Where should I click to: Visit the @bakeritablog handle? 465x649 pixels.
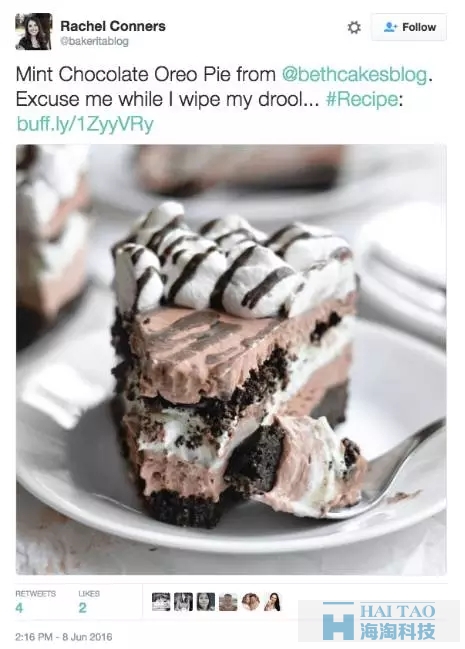94,41
